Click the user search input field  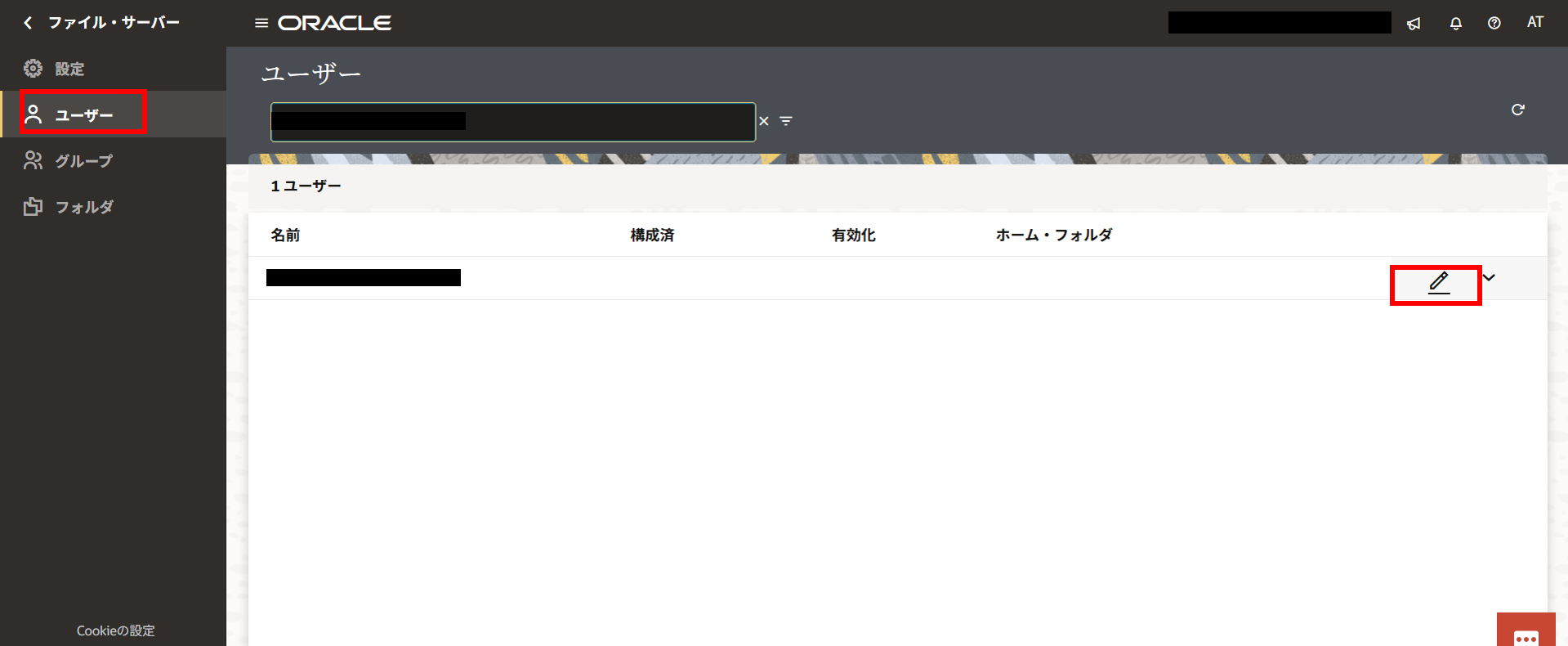click(x=513, y=122)
